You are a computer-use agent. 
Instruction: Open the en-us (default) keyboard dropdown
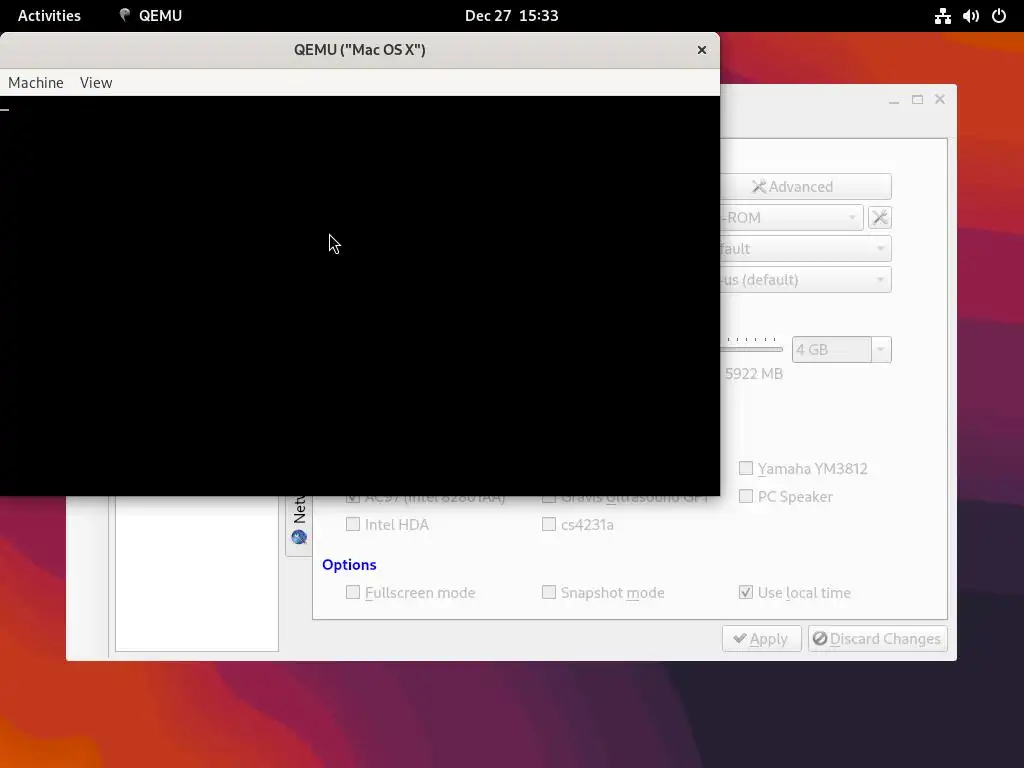(x=805, y=280)
